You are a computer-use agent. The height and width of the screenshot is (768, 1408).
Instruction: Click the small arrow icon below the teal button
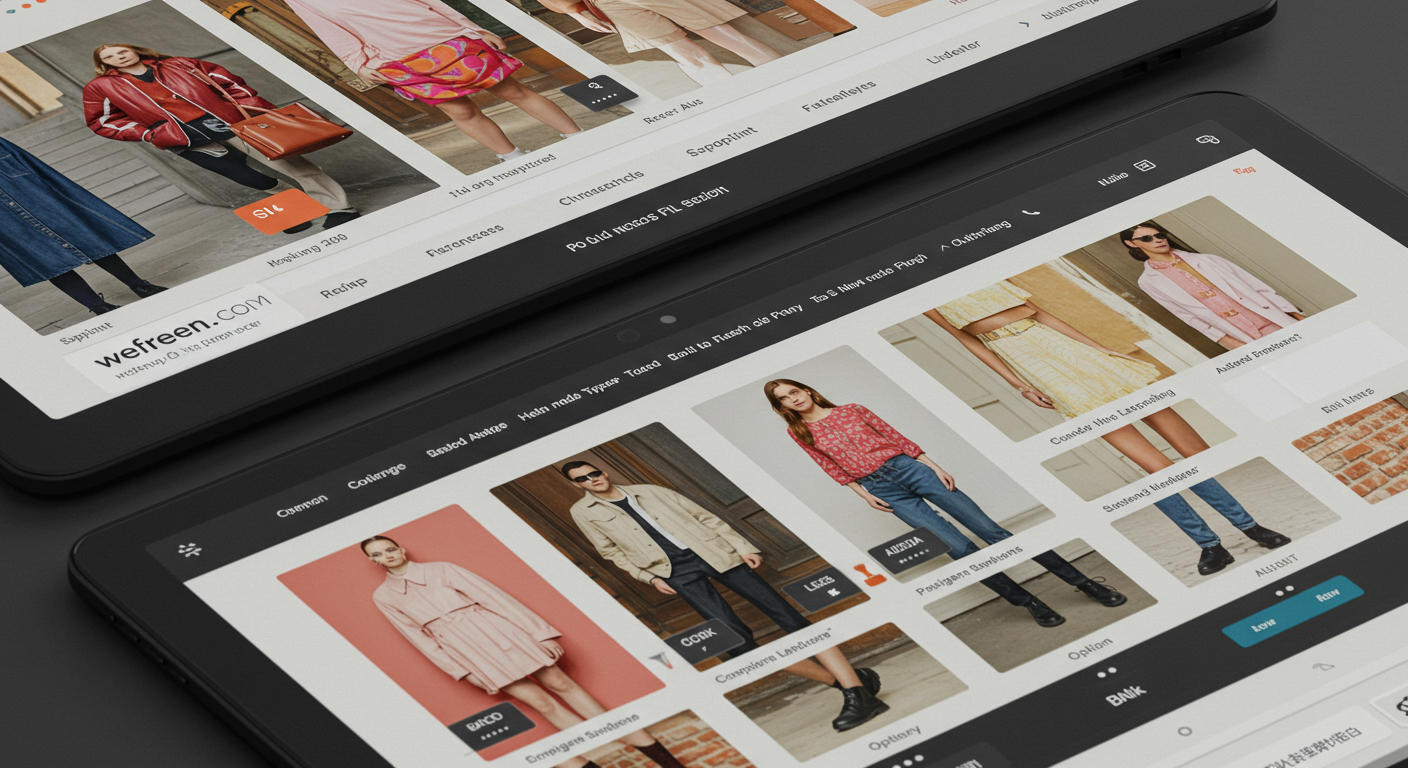click(1322, 666)
